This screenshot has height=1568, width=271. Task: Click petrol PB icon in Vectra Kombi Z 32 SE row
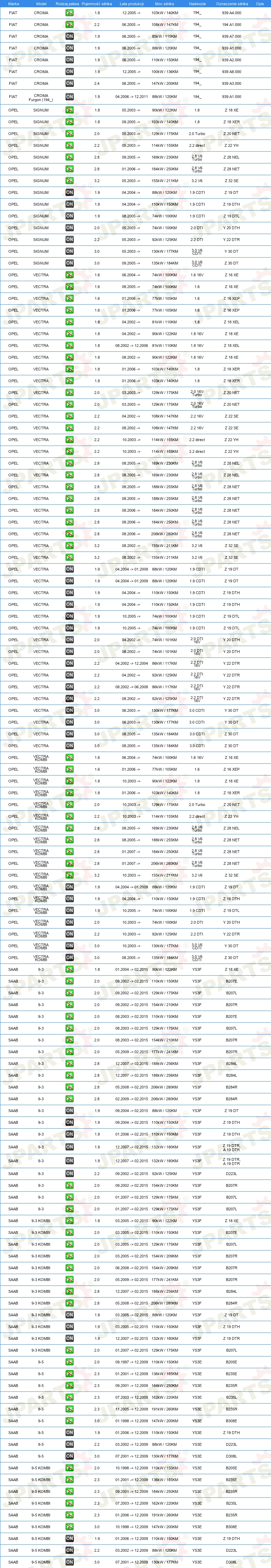(x=69, y=875)
